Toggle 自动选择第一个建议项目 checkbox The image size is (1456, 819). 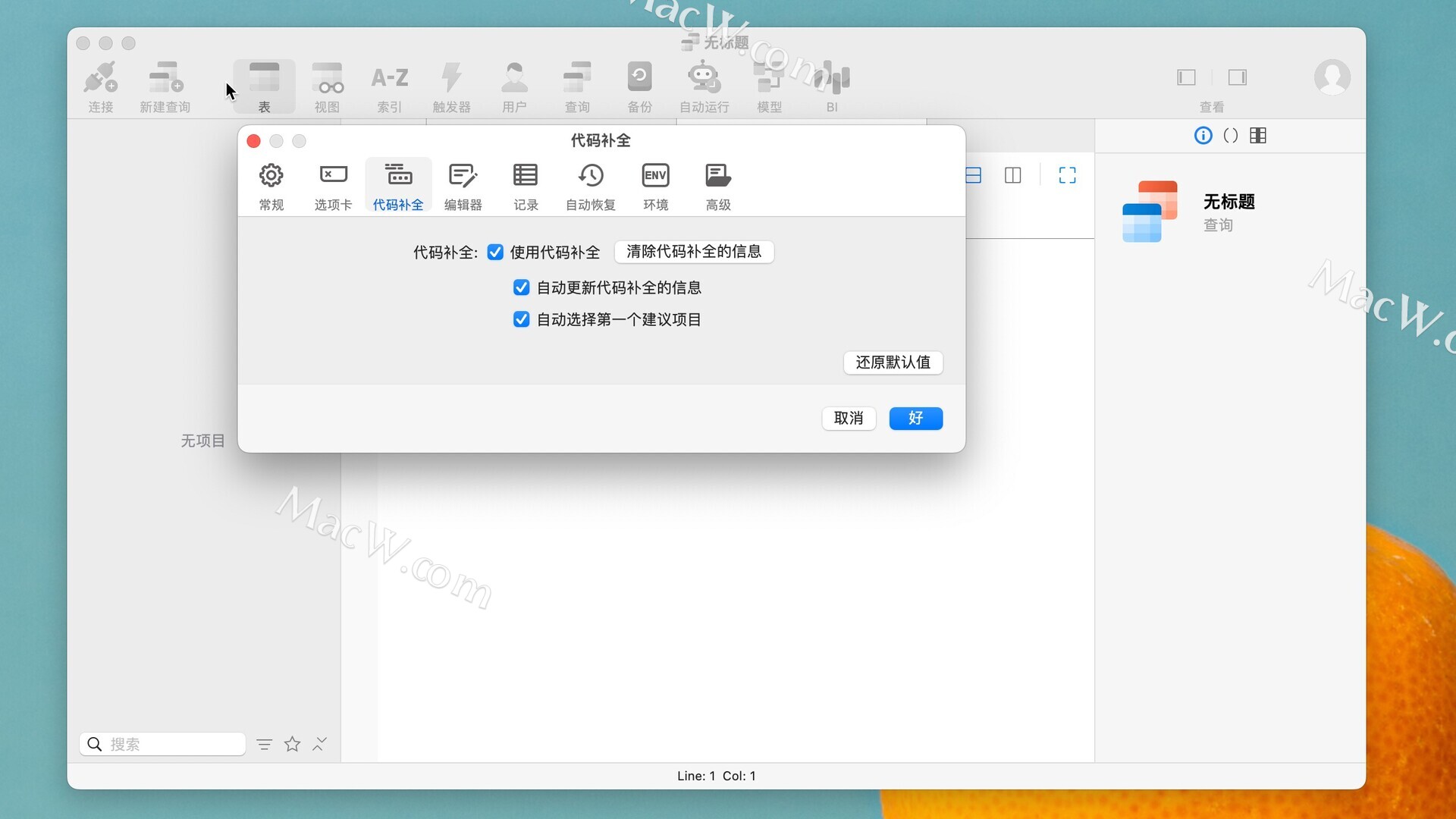coord(521,319)
